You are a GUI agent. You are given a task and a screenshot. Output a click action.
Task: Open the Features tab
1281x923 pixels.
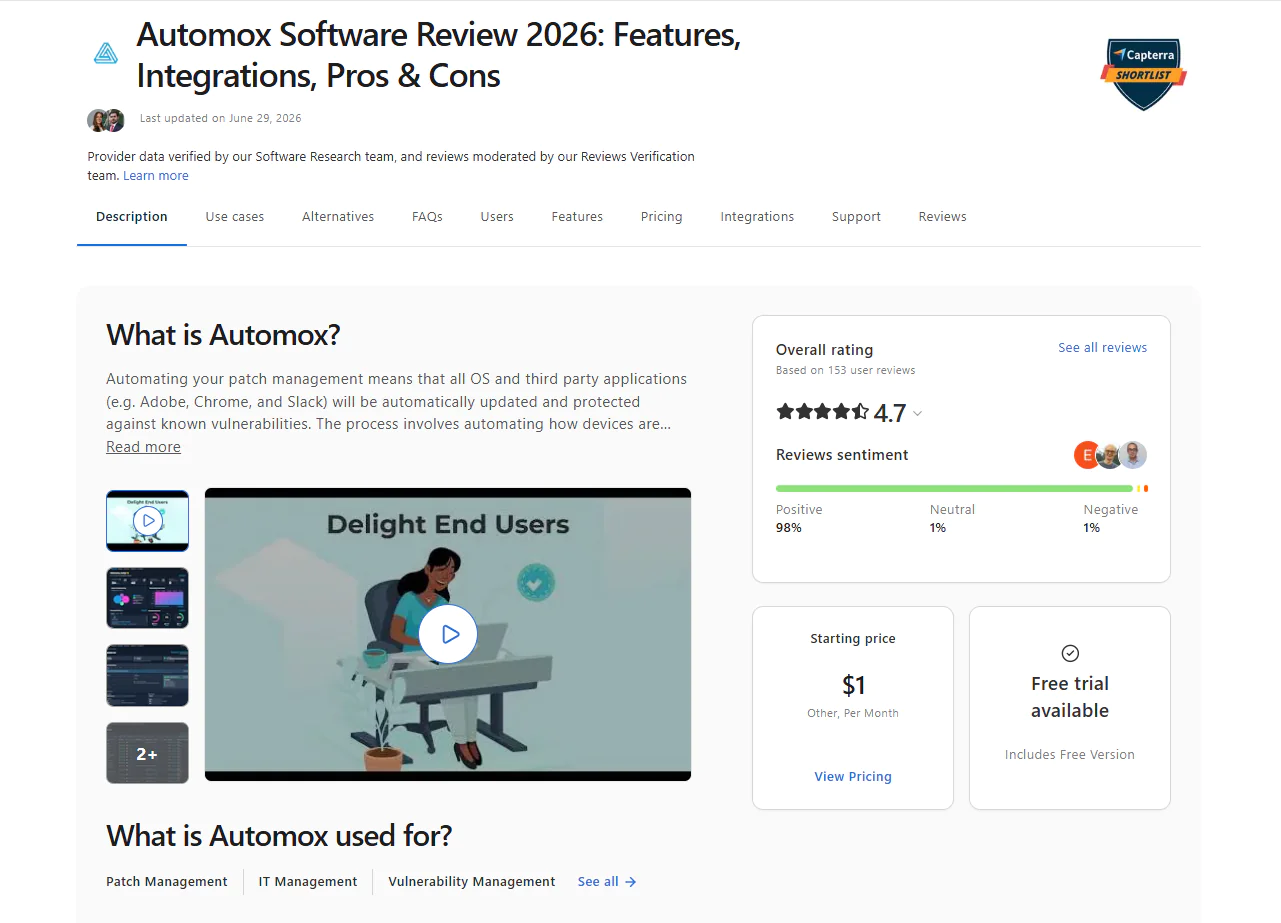577,217
